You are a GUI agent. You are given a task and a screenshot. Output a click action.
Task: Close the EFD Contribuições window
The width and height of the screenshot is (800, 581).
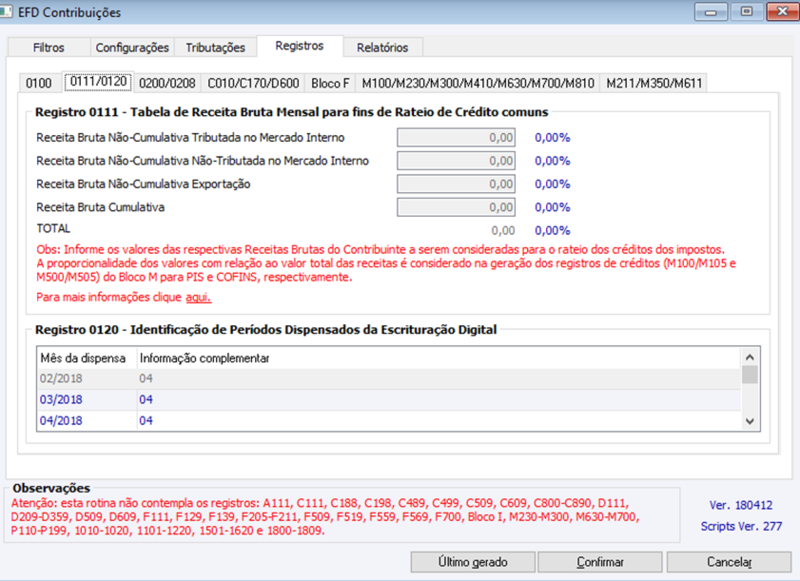pos(782,11)
